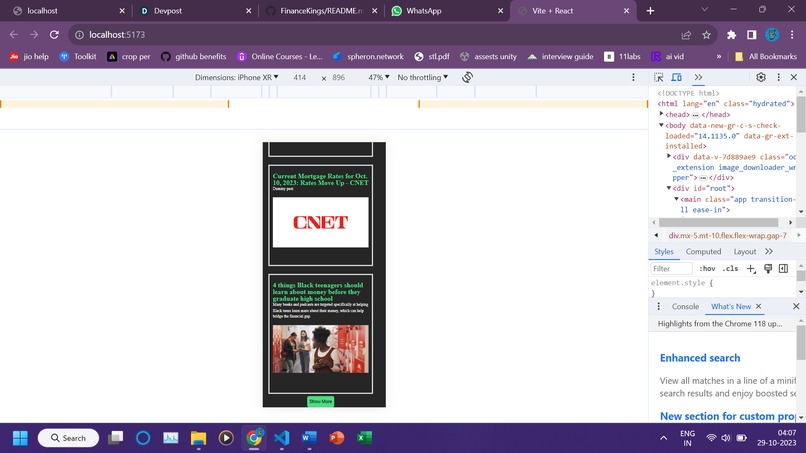Go back to the previous page

tap(14, 34)
